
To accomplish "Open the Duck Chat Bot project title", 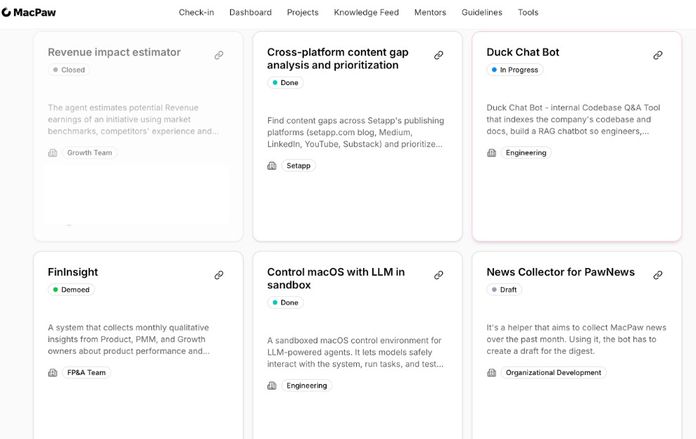I will (x=523, y=52).
